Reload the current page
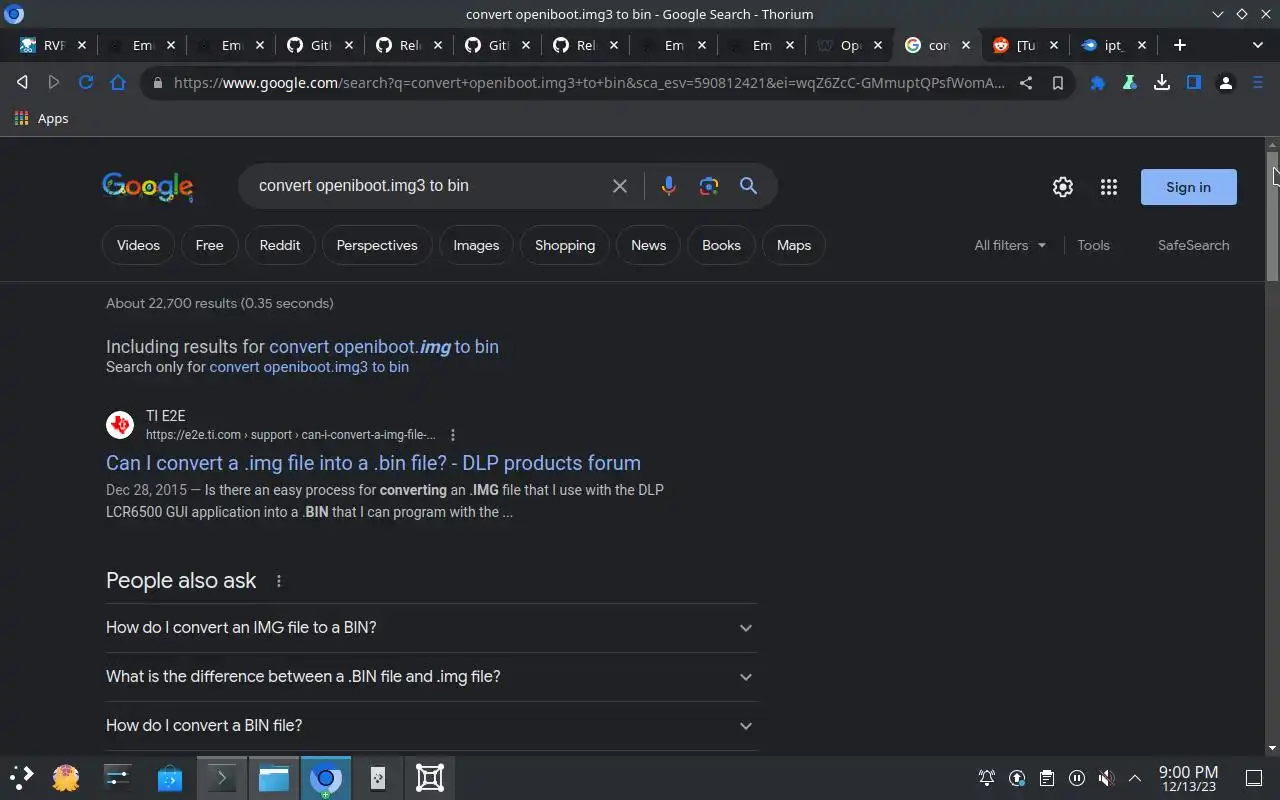The width and height of the screenshot is (1280, 800). (x=86, y=83)
